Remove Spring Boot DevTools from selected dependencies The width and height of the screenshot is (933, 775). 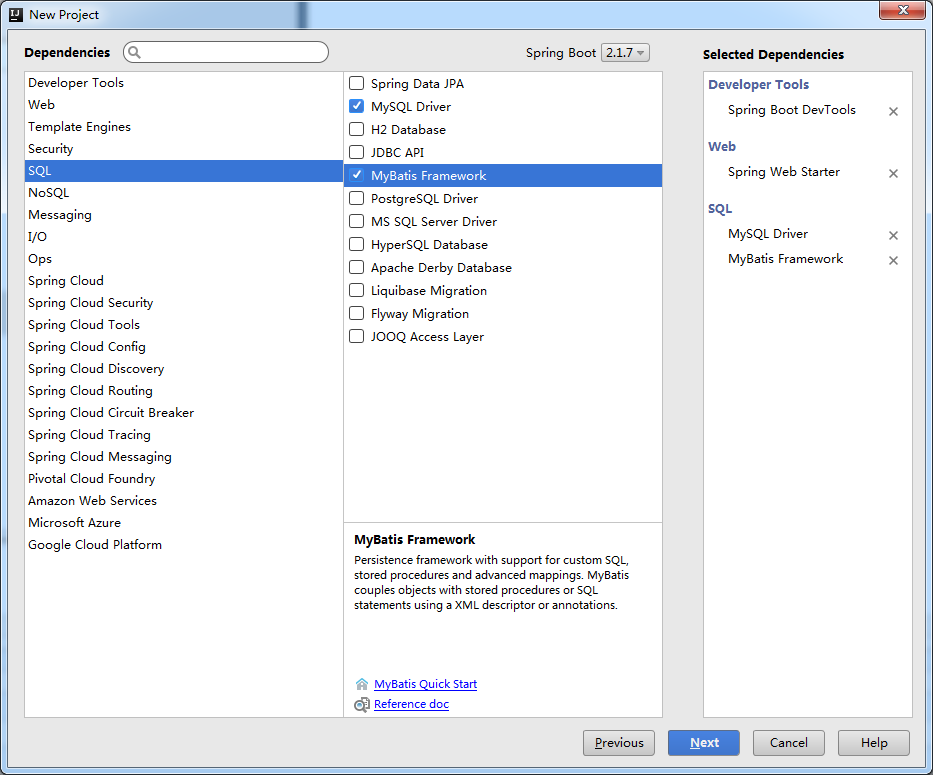893,112
